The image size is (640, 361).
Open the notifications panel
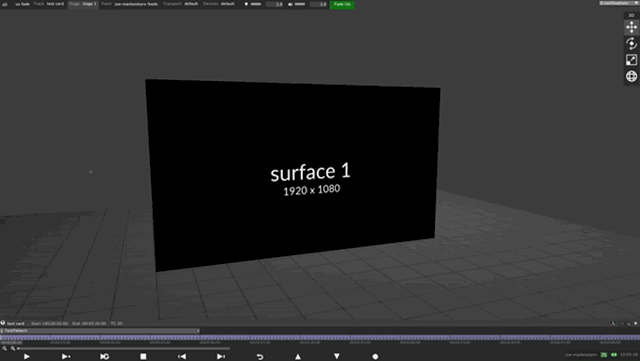pyautogui.click(x=619, y=3)
